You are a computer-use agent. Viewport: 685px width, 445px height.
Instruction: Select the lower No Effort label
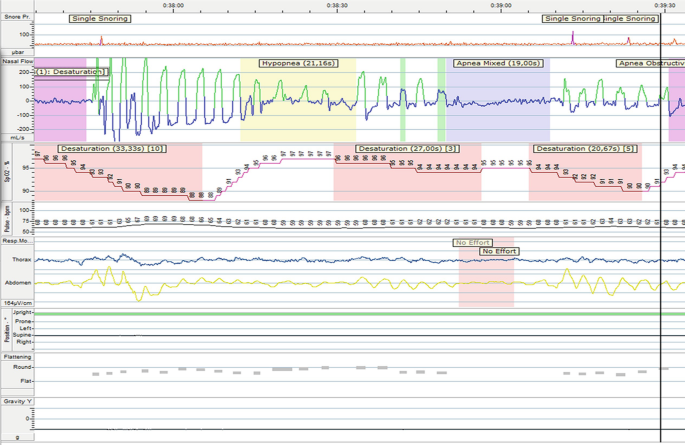499,251
